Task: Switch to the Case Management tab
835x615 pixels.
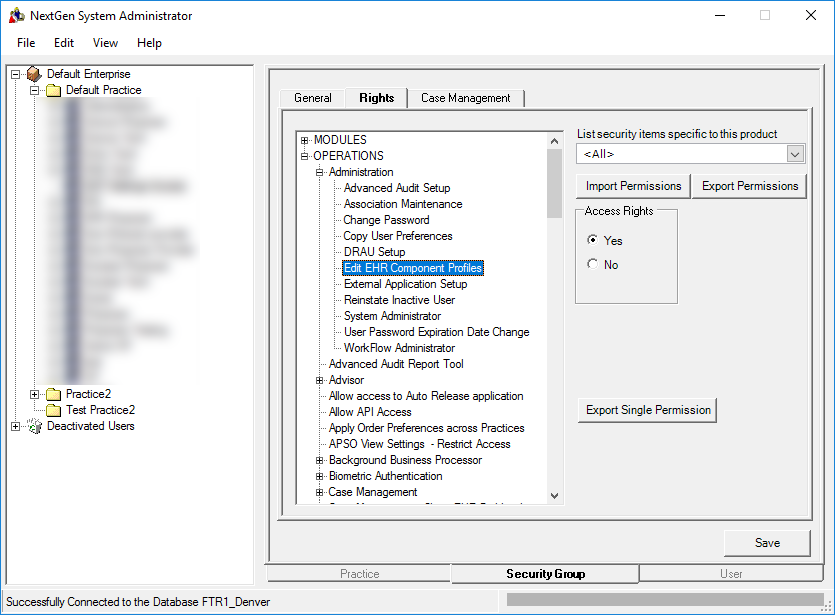Action: tap(466, 99)
